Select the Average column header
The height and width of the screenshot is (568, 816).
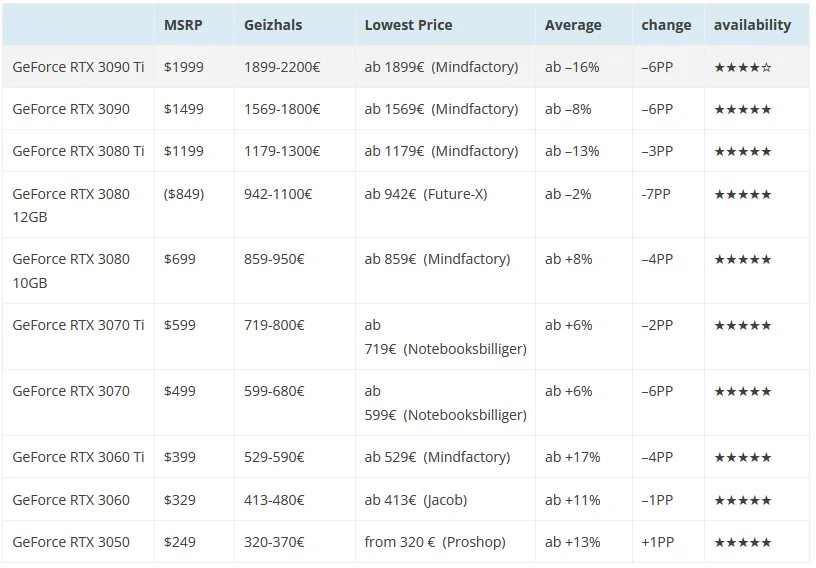[x=573, y=25]
